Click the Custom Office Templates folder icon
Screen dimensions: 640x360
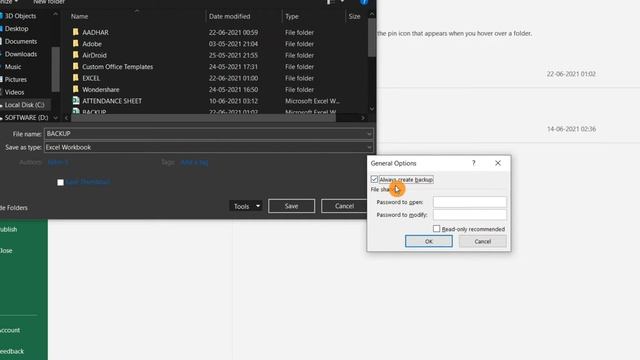click(76, 66)
